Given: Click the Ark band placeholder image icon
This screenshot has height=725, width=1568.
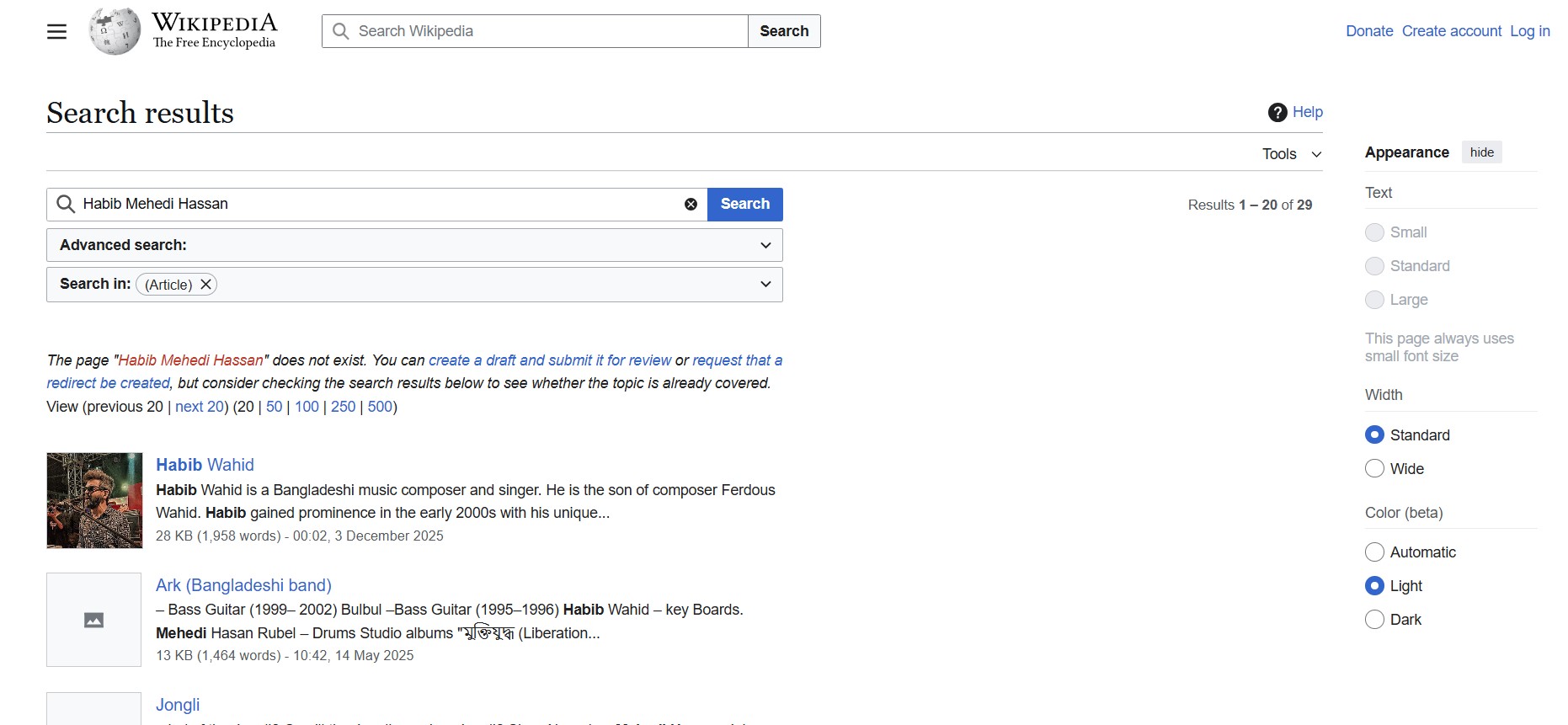Looking at the screenshot, I should tap(94, 620).
